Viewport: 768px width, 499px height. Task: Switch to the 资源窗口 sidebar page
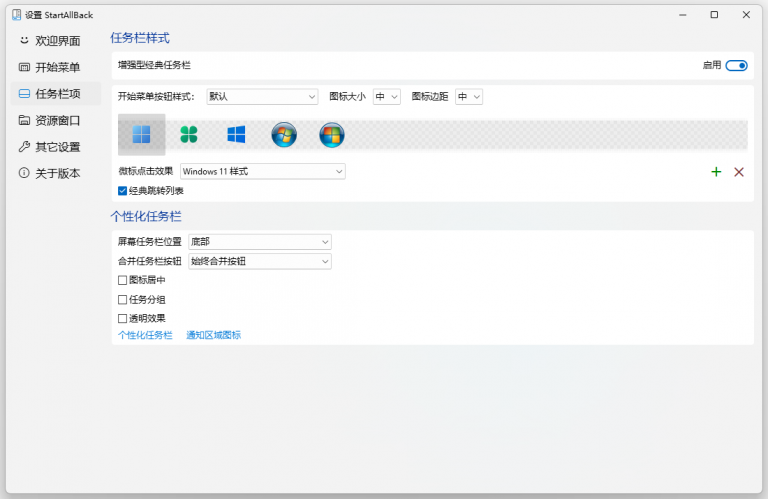56,120
